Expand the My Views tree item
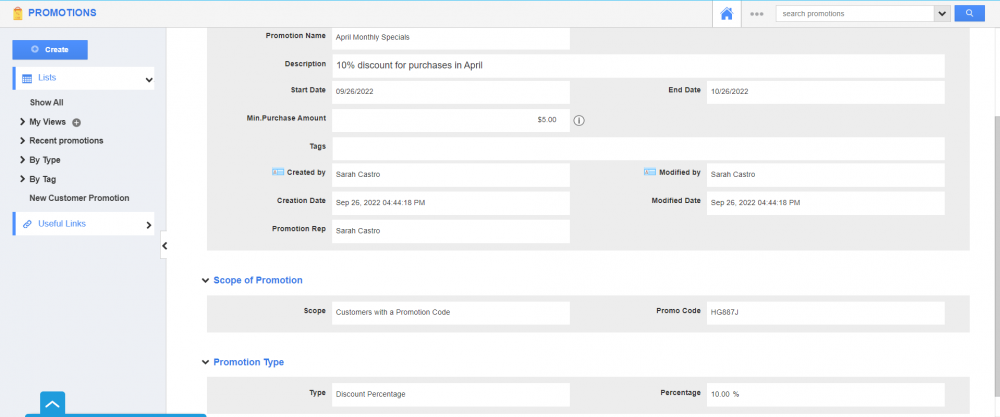Viewport: 1000px width, 417px height. coord(23,122)
